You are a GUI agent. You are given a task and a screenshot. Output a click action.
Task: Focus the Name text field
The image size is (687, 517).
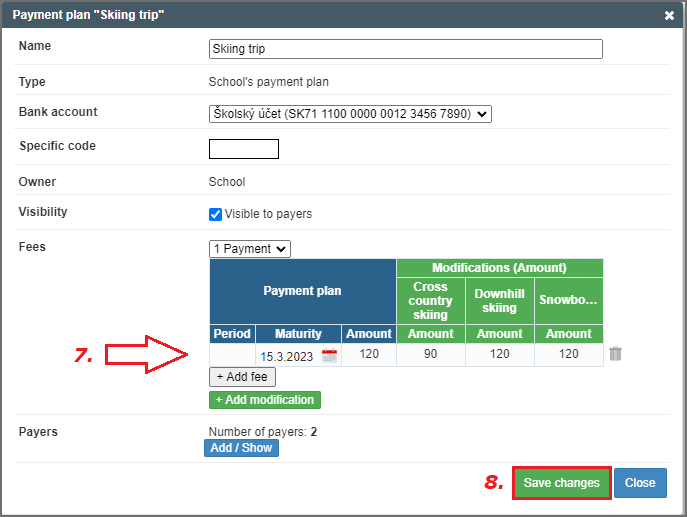406,49
